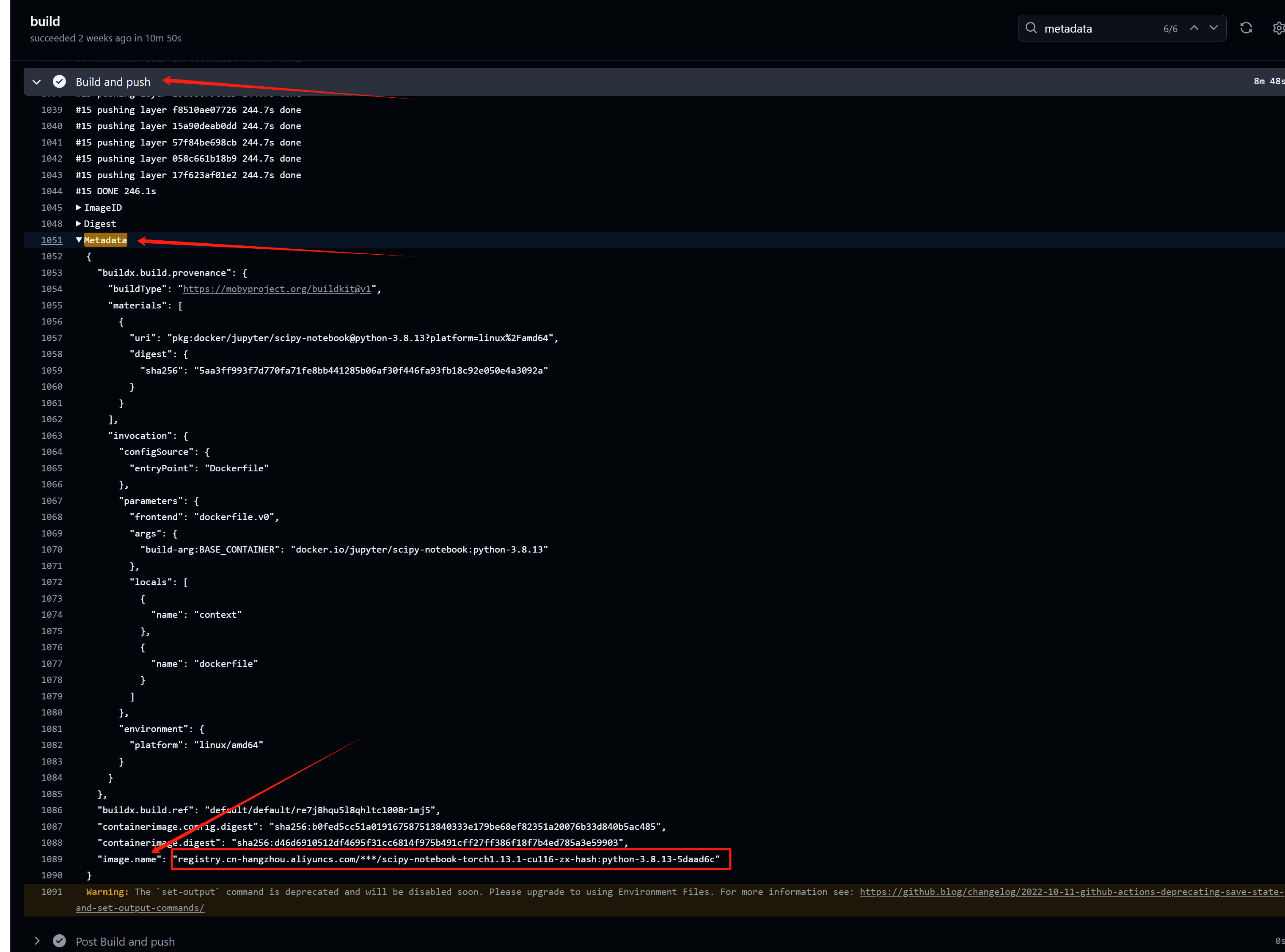
Task: Expand the ImageID section on line 1045
Action: (79, 207)
